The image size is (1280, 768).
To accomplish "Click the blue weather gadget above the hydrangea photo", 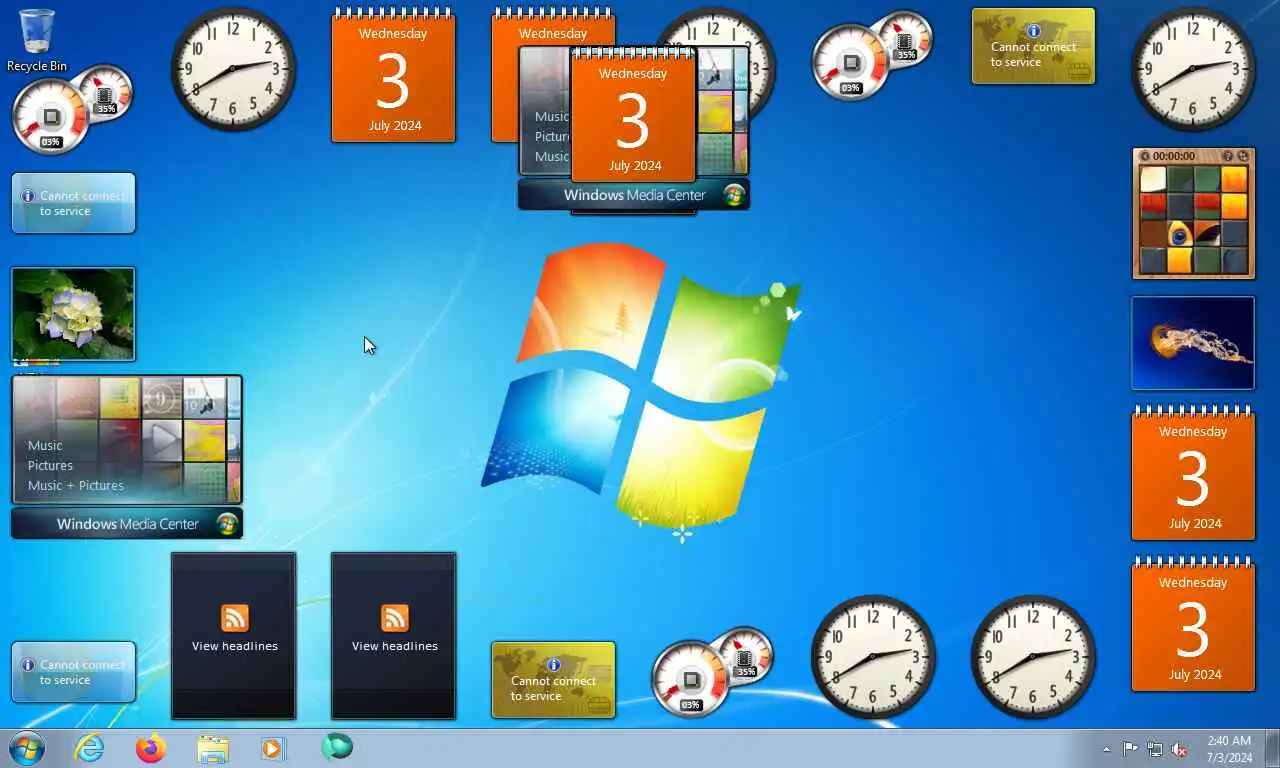I will coord(73,203).
